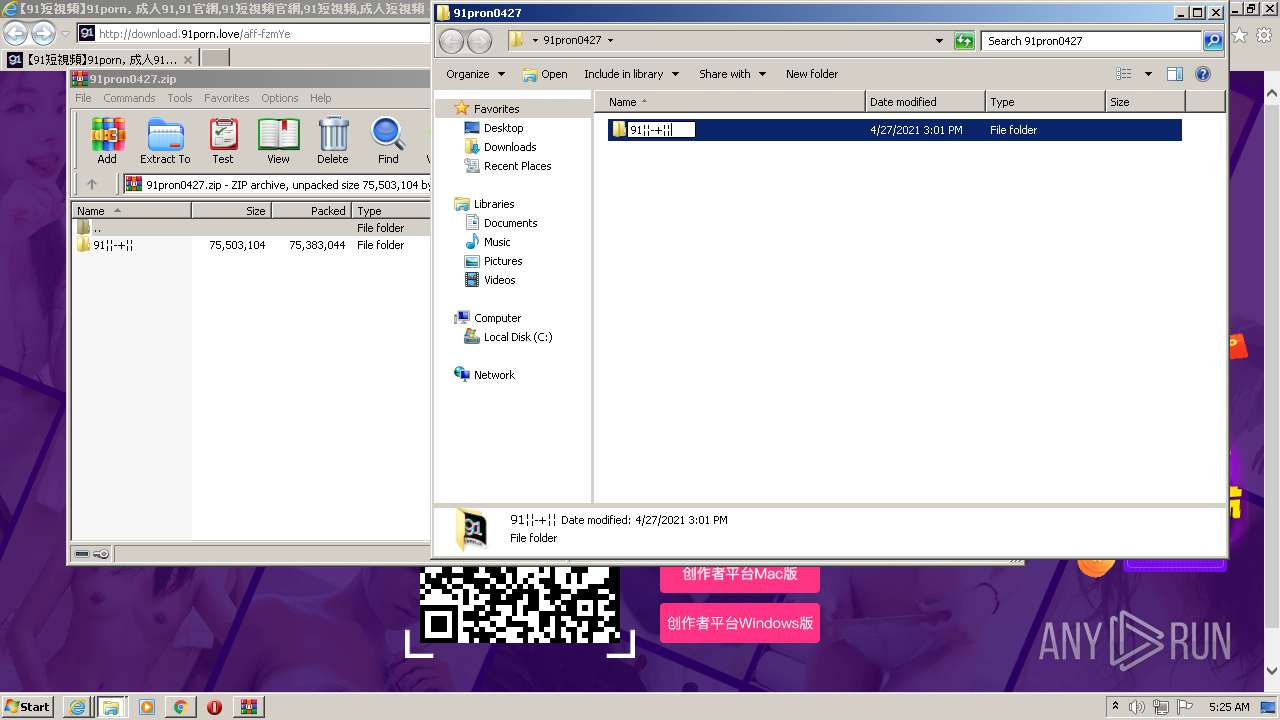Open the Organize dropdown menu
1280x720 pixels.
tap(476, 74)
